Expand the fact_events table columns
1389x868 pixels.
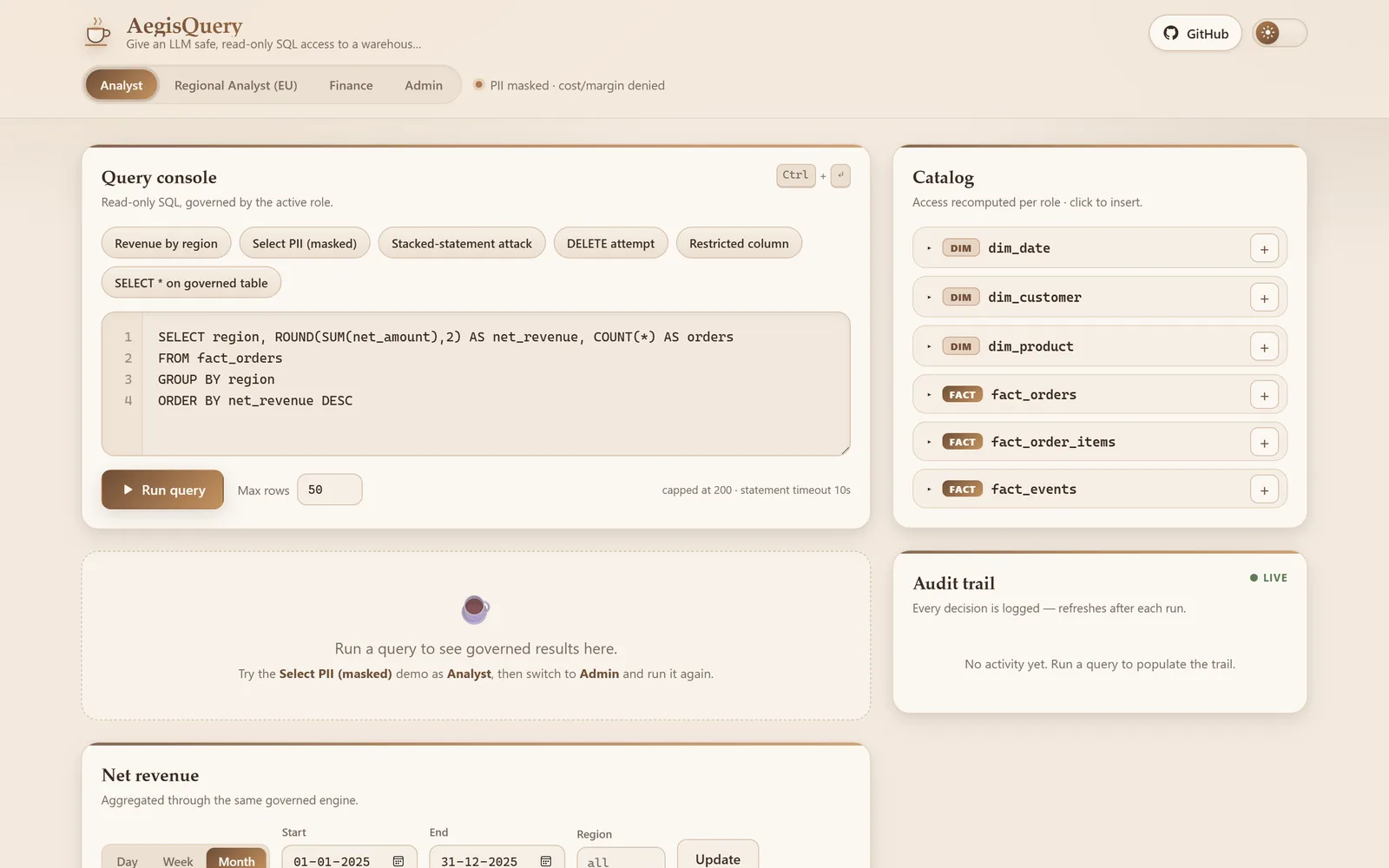point(929,490)
